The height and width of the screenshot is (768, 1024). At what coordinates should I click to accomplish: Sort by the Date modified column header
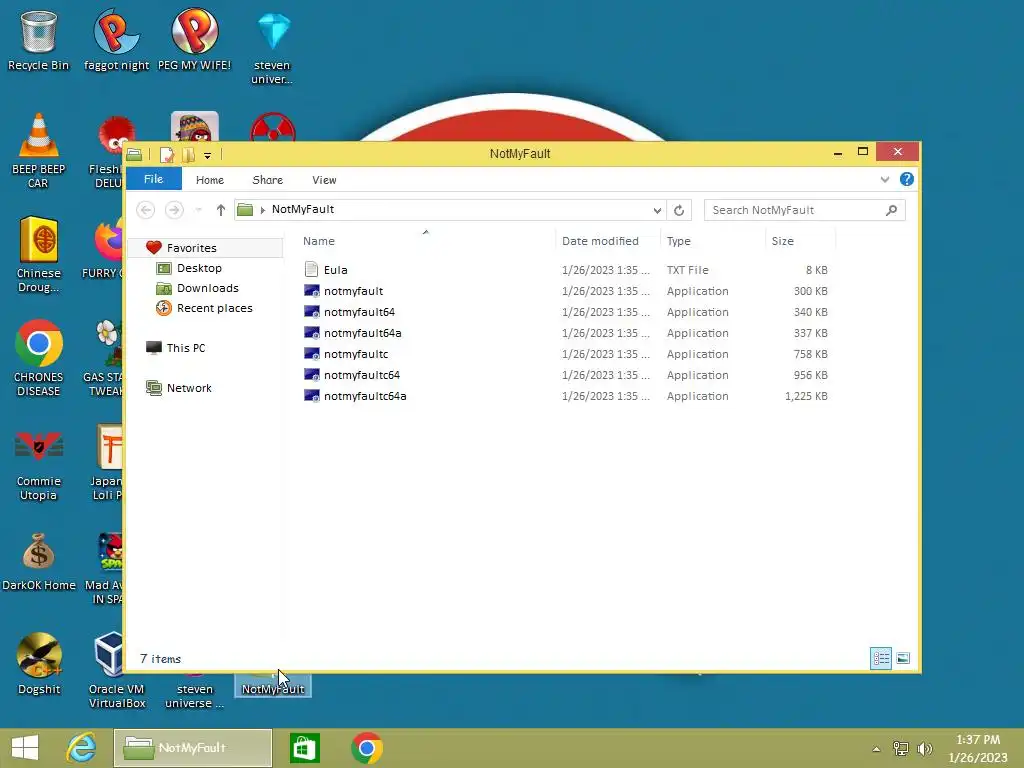(600, 241)
